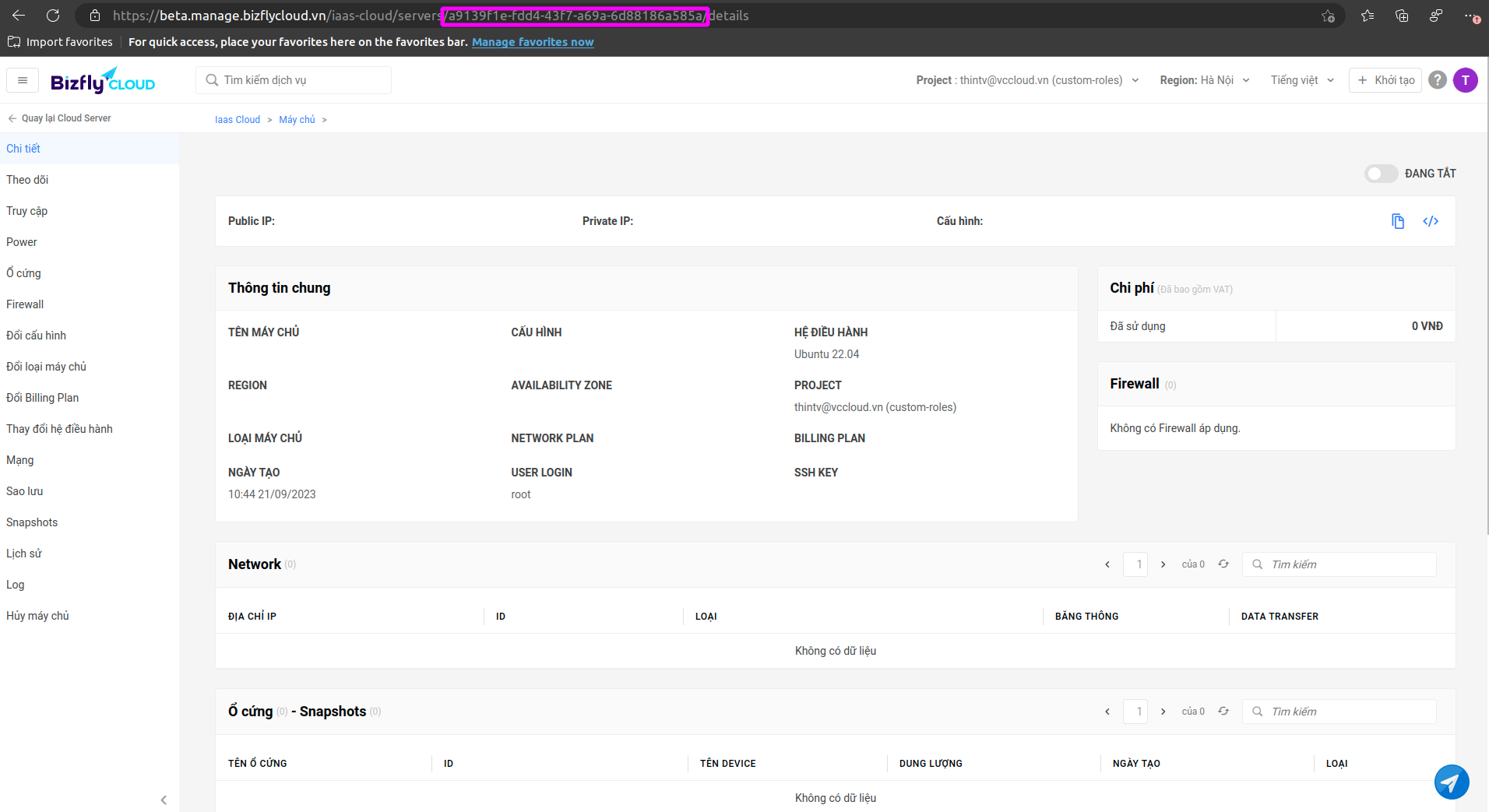Expand the Project selector dropdown
The image size is (1489, 812).
[1027, 80]
